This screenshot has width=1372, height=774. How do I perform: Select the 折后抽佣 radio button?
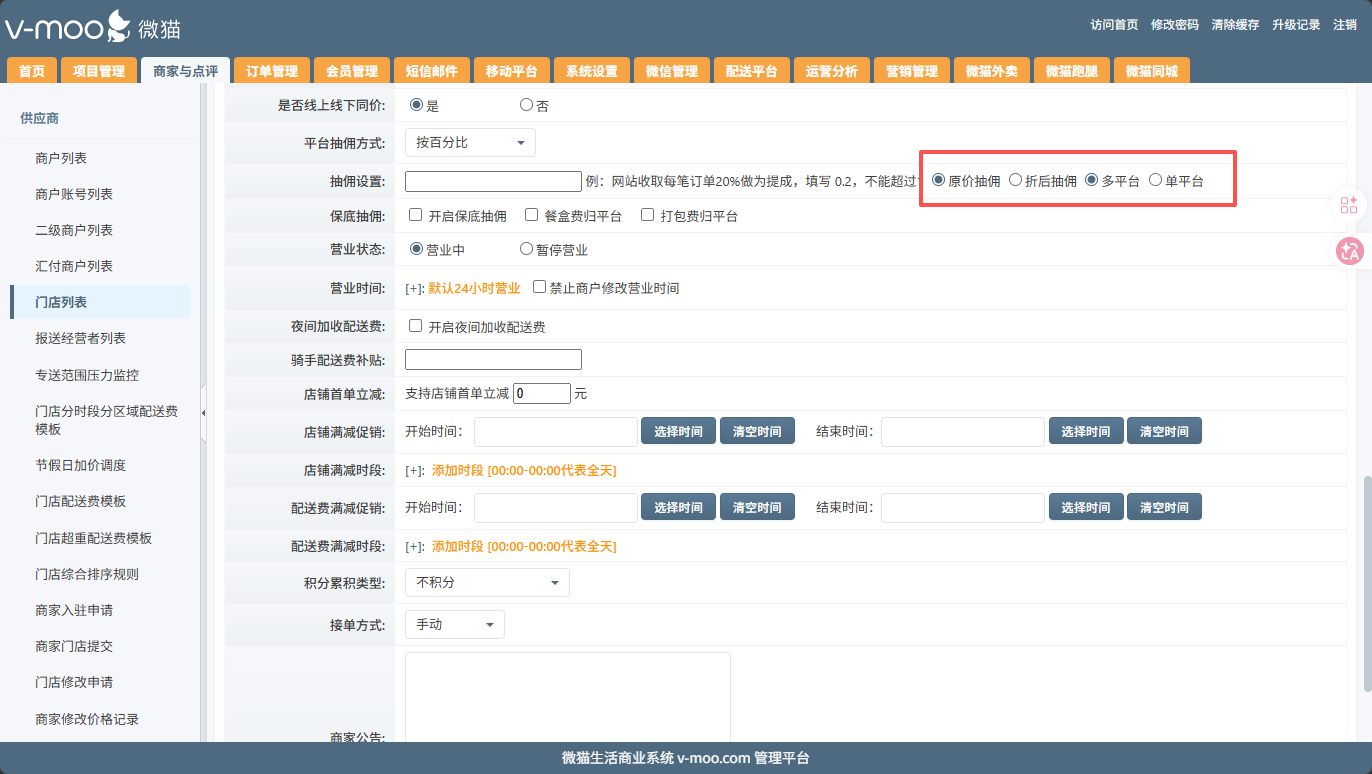1015,180
